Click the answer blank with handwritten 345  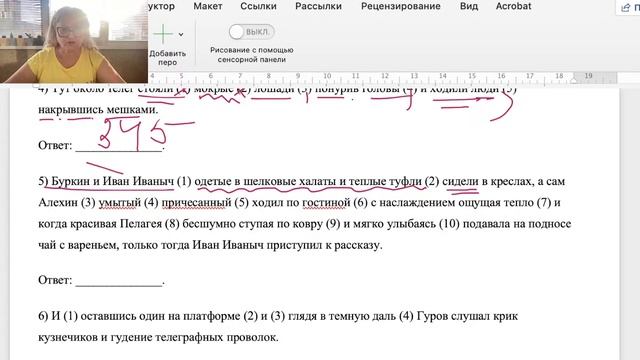tap(119, 145)
